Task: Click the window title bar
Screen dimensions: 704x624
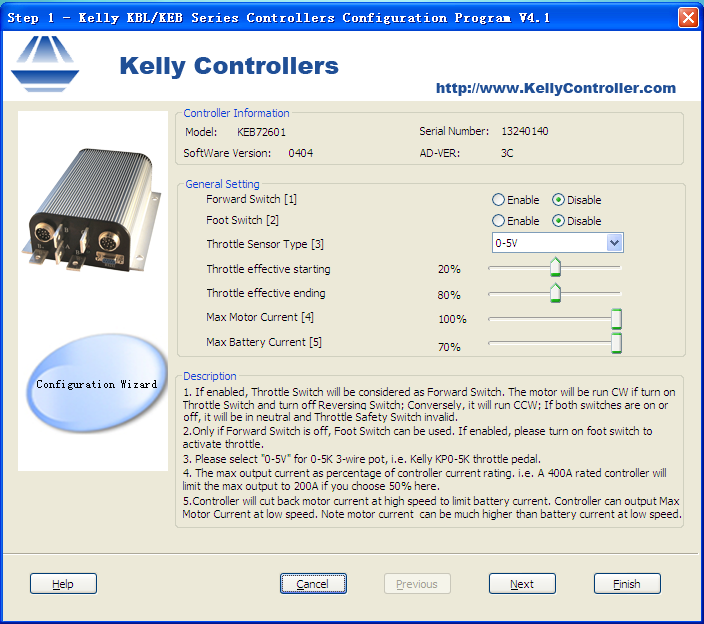Action: [x=300, y=17]
